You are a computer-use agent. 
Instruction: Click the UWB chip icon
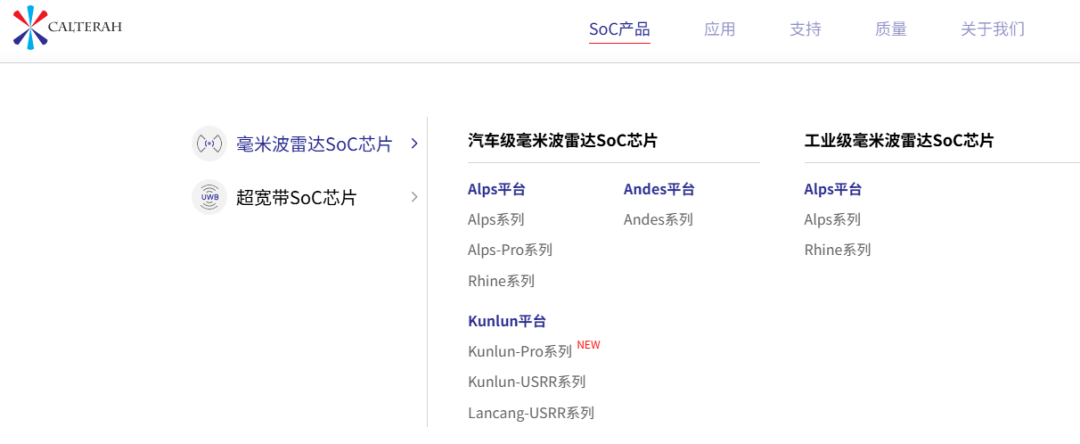(x=209, y=197)
